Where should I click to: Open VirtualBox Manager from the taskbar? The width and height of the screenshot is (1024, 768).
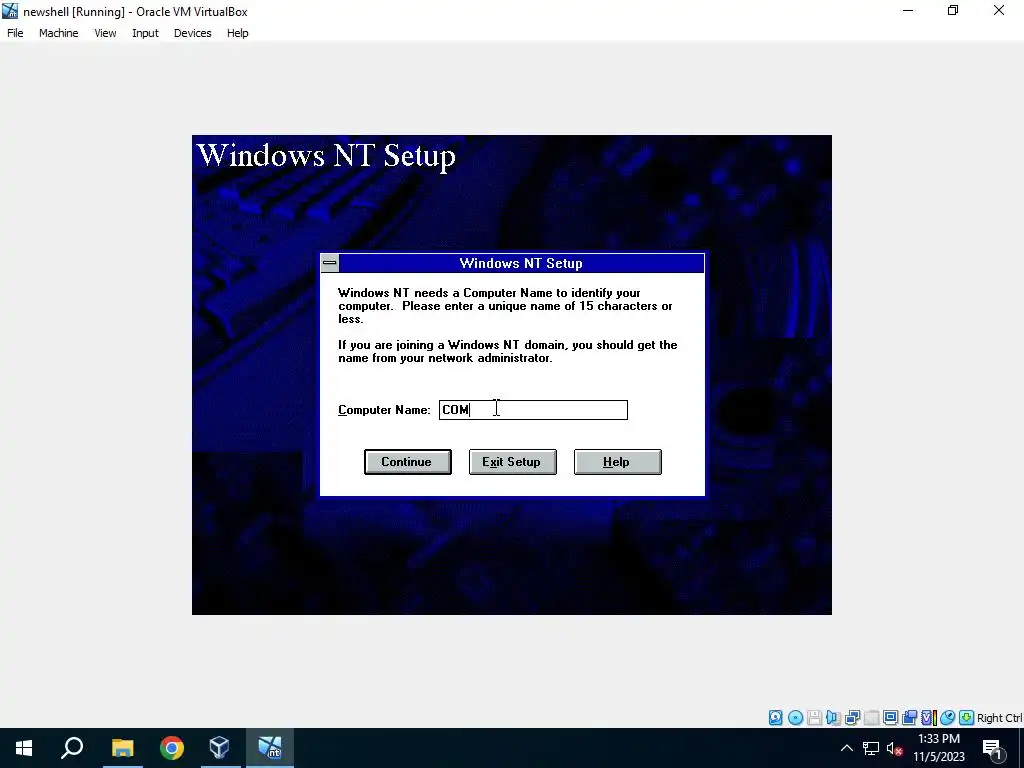pyautogui.click(x=220, y=748)
